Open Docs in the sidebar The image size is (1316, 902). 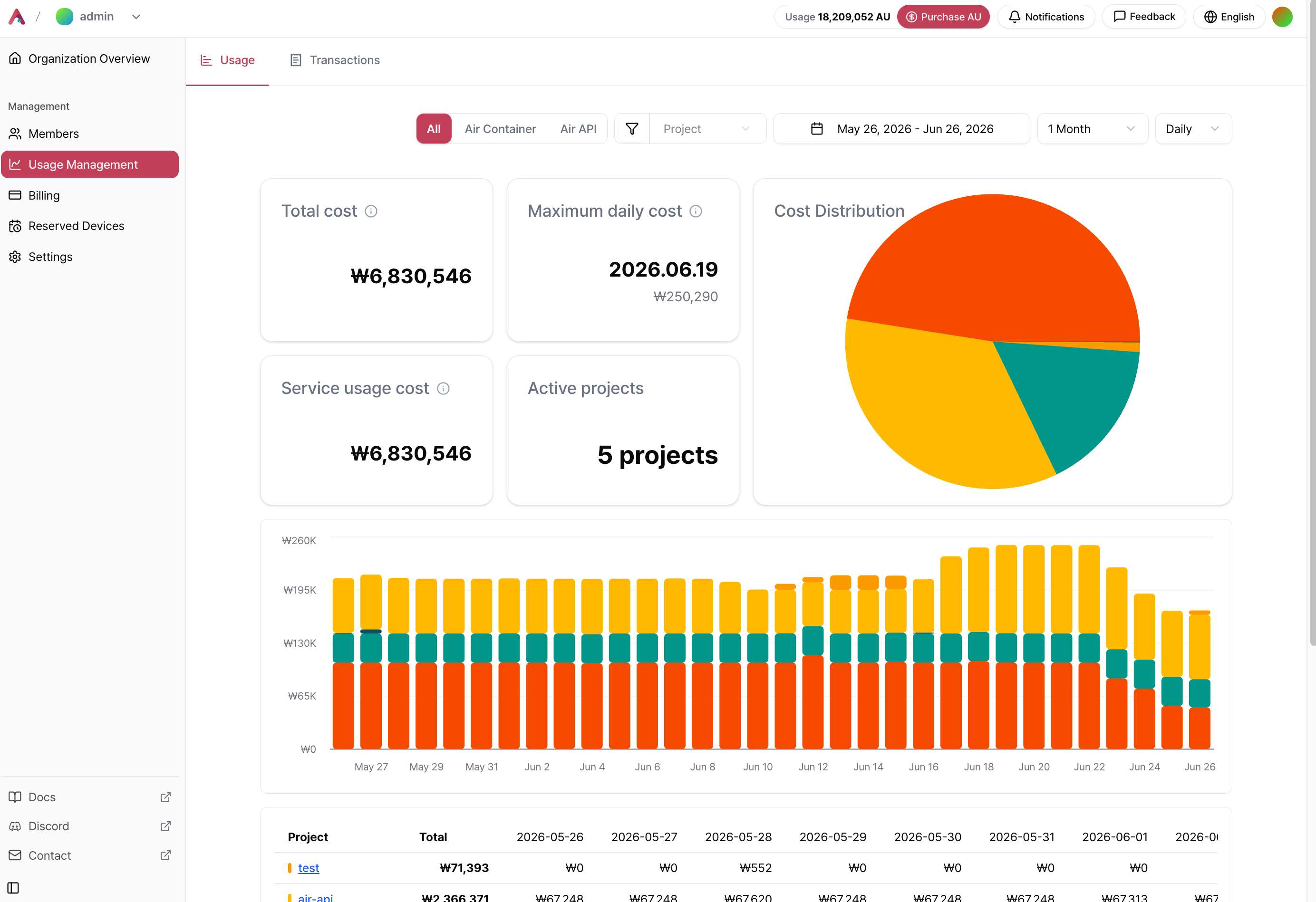click(89, 797)
